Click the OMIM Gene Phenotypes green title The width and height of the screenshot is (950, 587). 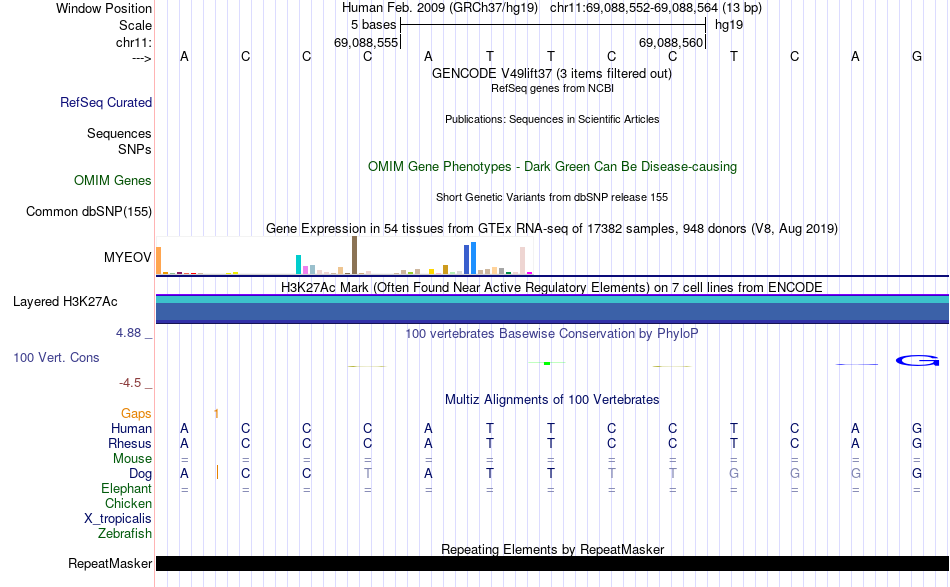[x=552, y=167]
